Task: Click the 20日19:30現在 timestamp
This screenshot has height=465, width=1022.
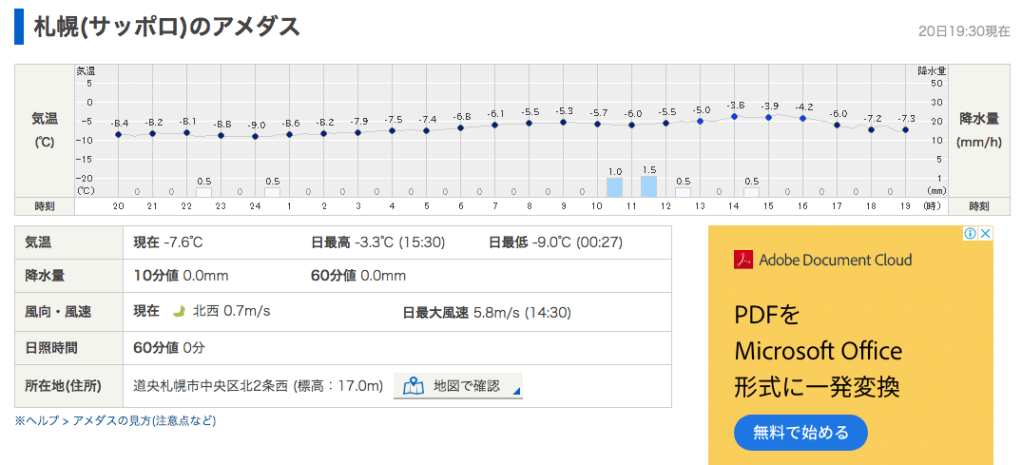Action: click(963, 31)
